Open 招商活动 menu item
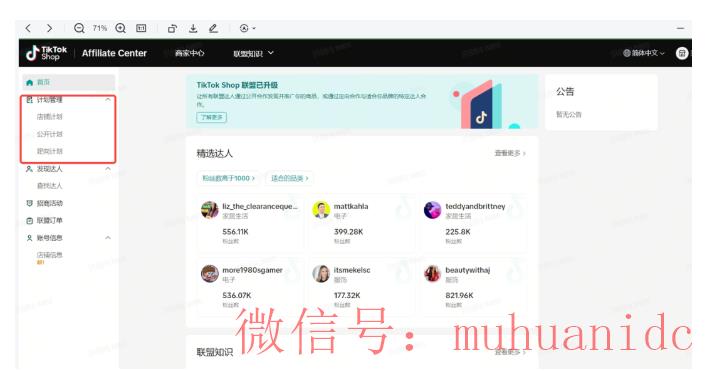The width and height of the screenshot is (708, 371). point(50,204)
